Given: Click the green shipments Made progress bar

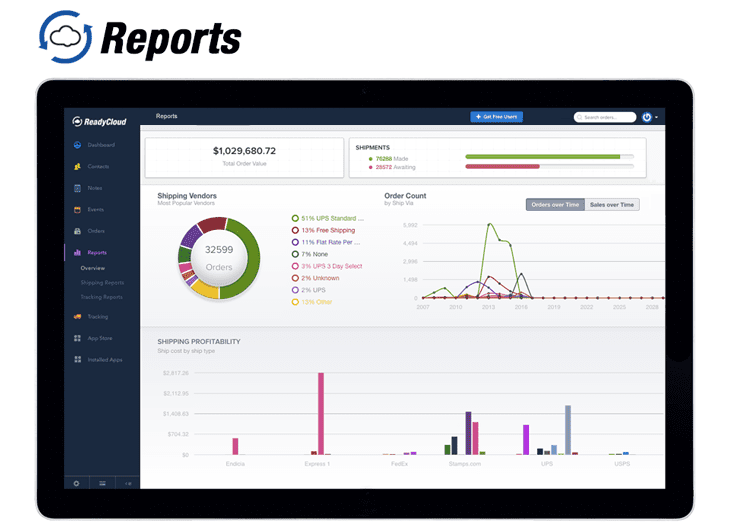Looking at the screenshot, I should pos(542,156).
